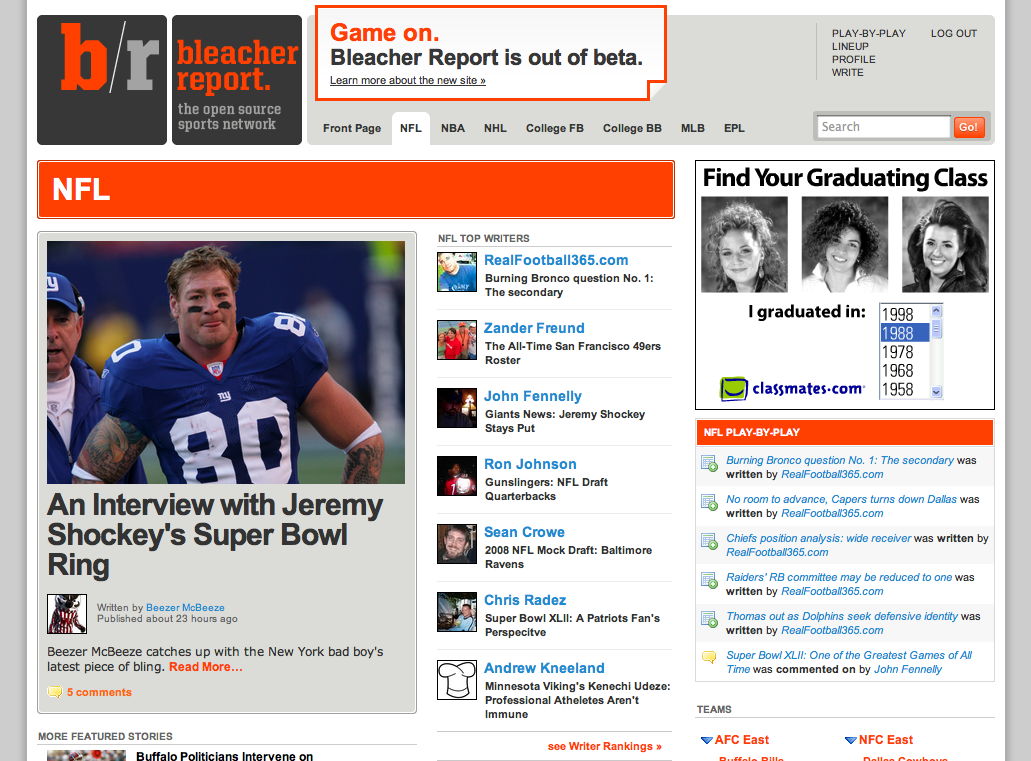Viewport: 1031px width, 761px height.
Task: Click article icon beside Raiders' RB committee
Action: [709, 579]
